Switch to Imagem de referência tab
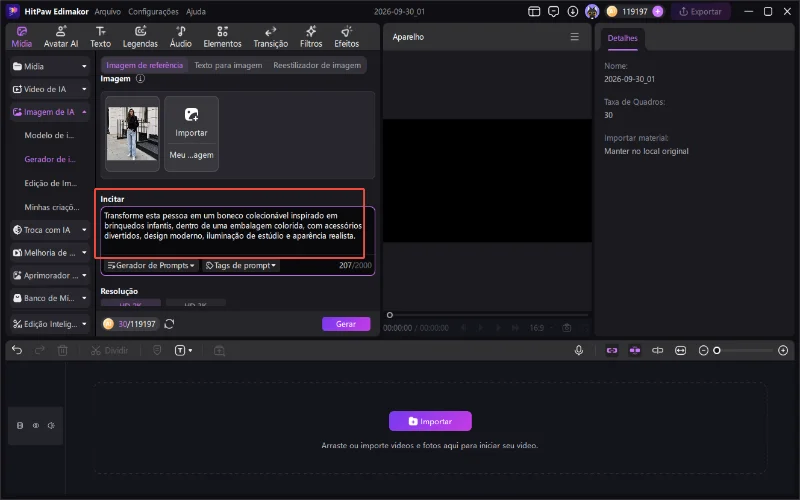This screenshot has width=800, height=500. [x=144, y=65]
